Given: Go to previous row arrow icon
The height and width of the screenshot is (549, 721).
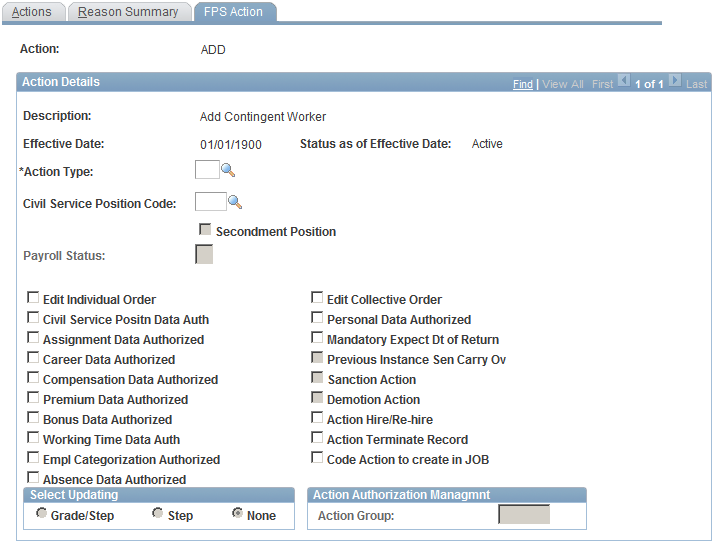Looking at the screenshot, I should tap(624, 80).
